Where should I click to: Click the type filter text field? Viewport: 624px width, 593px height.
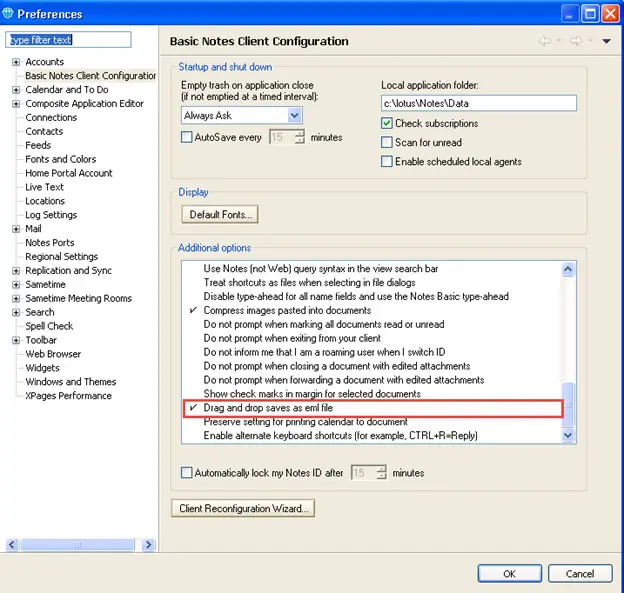pos(68,40)
